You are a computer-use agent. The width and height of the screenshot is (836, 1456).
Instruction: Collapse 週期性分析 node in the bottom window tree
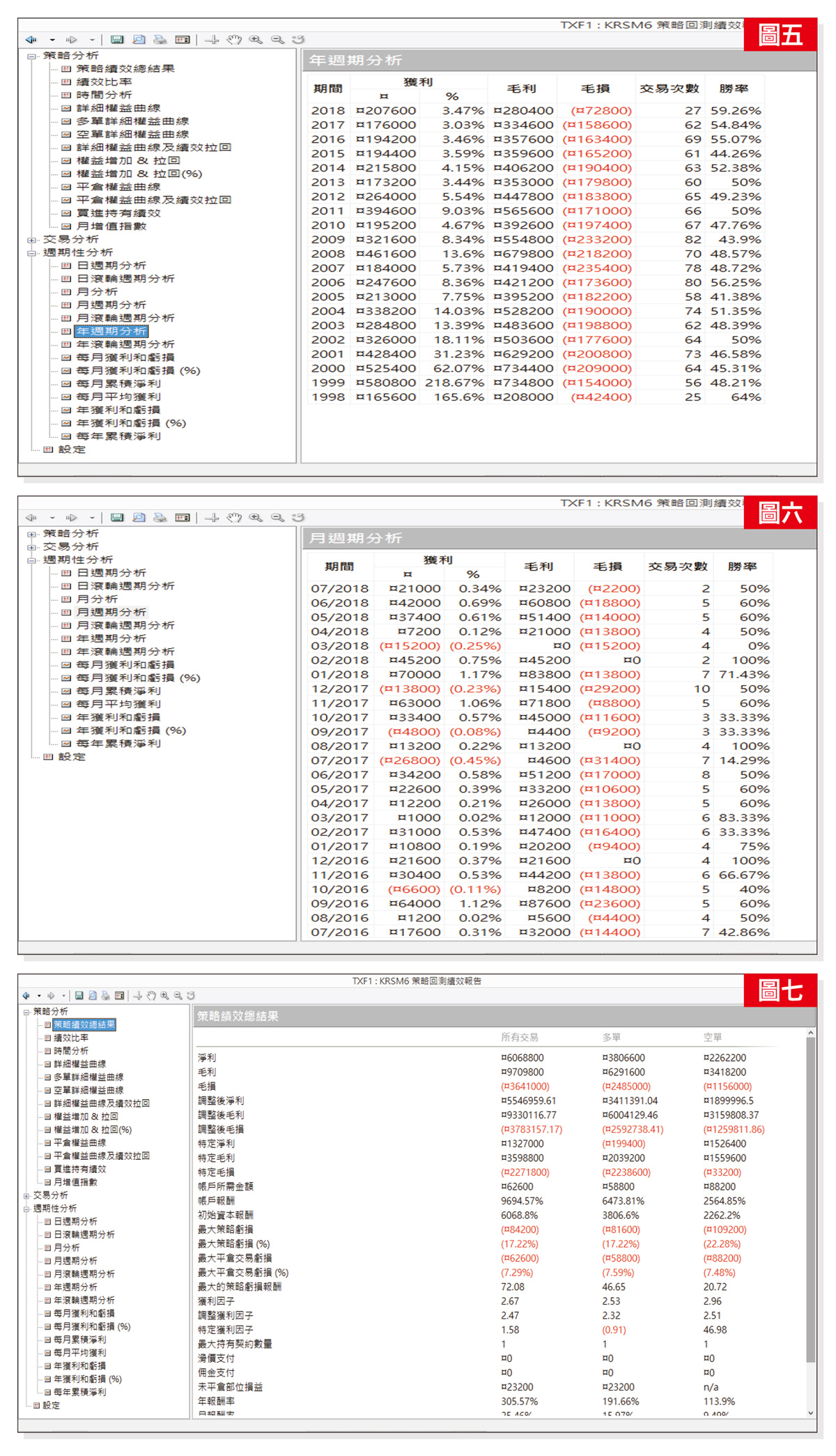pos(26,1209)
